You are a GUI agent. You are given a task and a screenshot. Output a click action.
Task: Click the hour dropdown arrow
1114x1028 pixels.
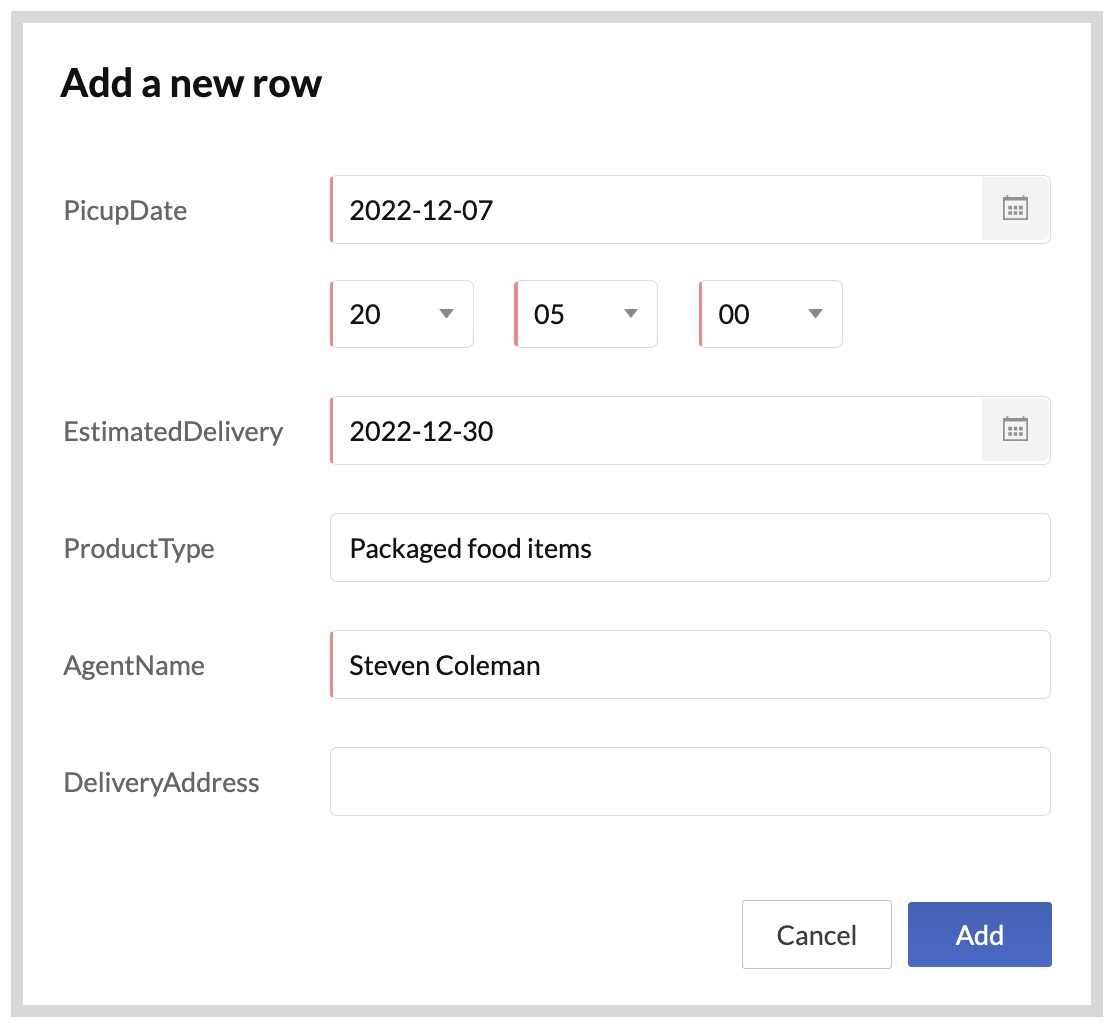[446, 314]
